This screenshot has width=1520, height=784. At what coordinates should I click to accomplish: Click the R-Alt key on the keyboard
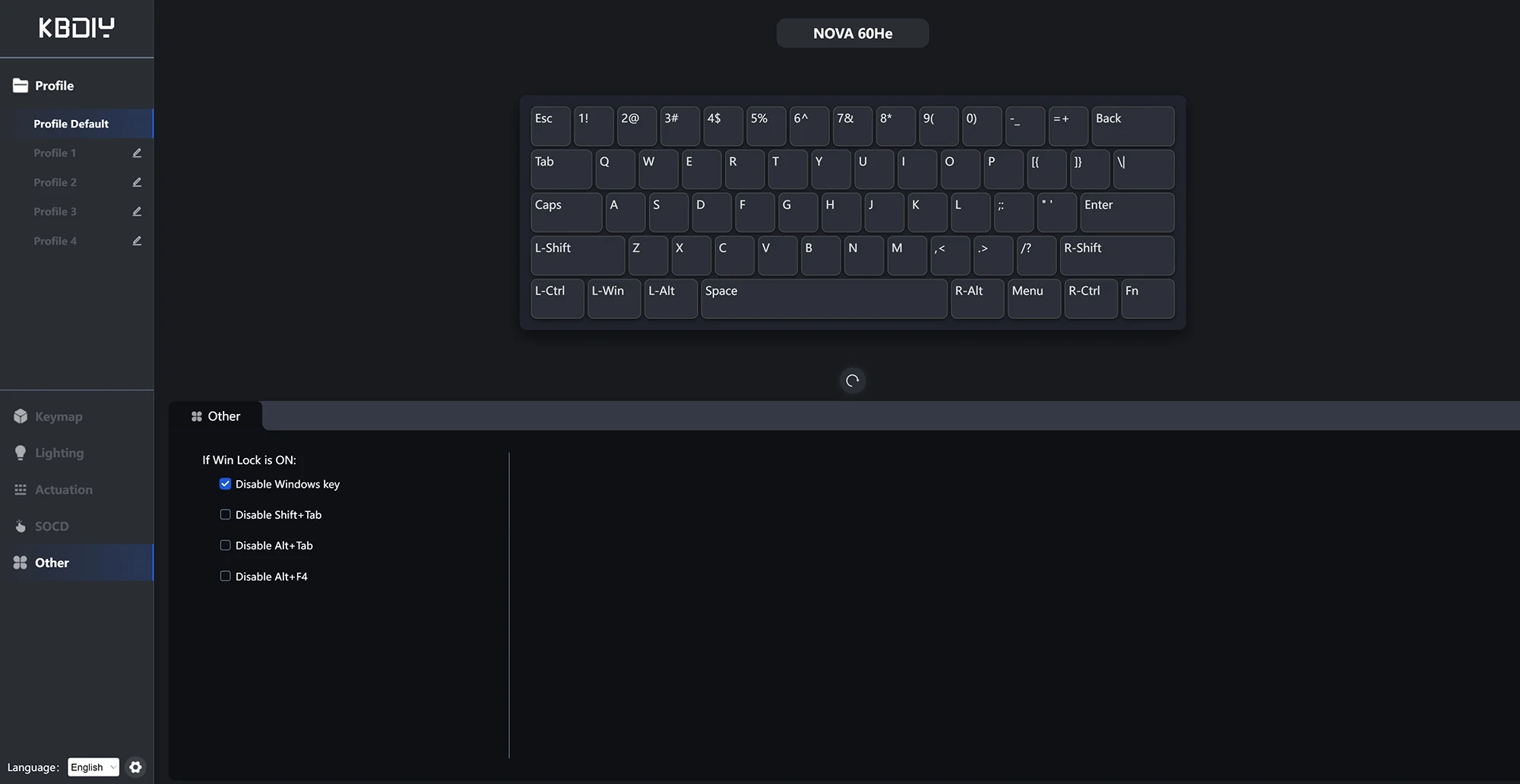tap(977, 299)
